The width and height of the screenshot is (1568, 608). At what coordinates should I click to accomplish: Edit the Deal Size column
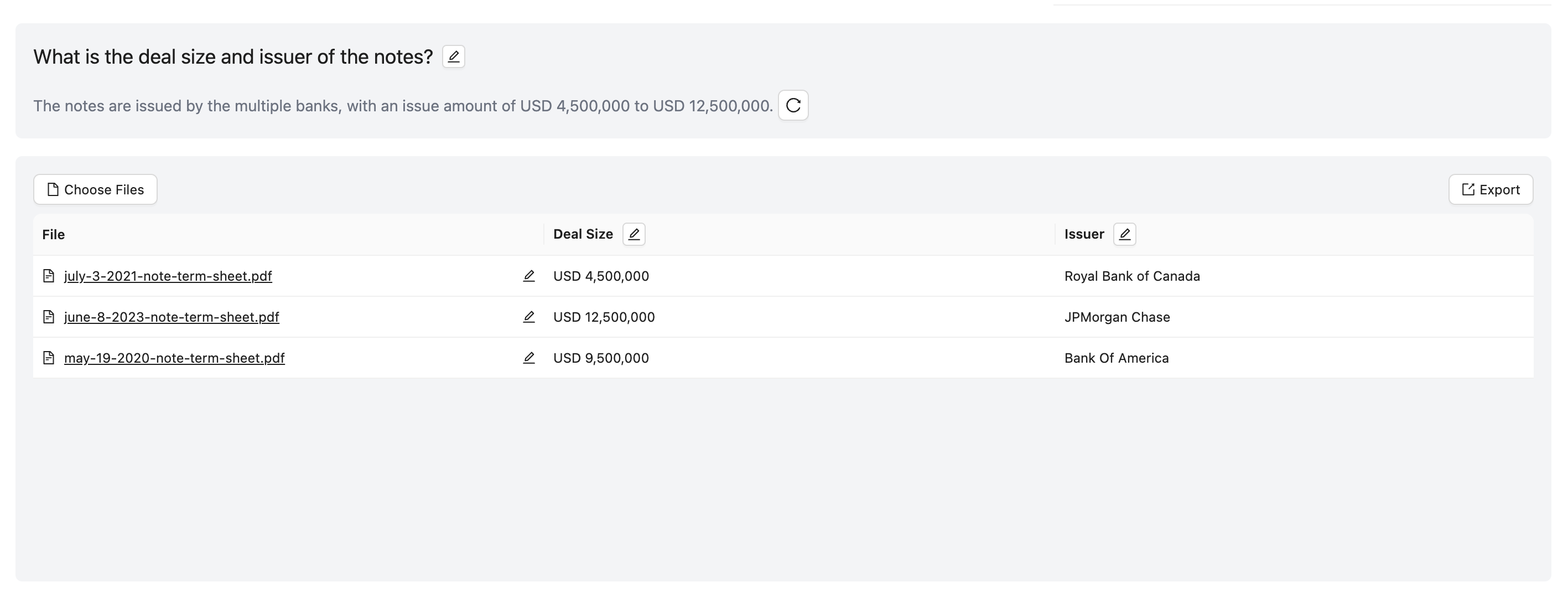point(634,234)
